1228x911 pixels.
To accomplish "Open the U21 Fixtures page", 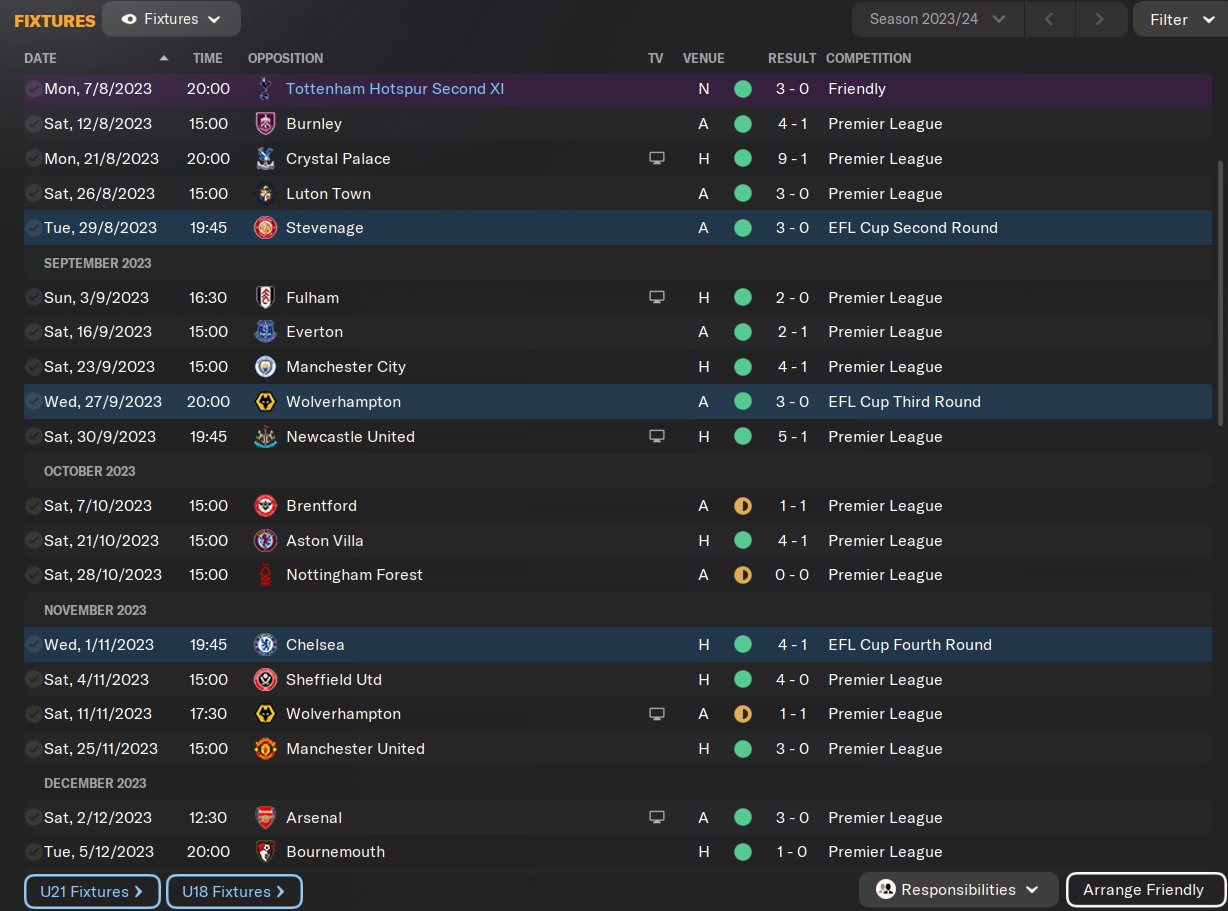I will click(92, 891).
